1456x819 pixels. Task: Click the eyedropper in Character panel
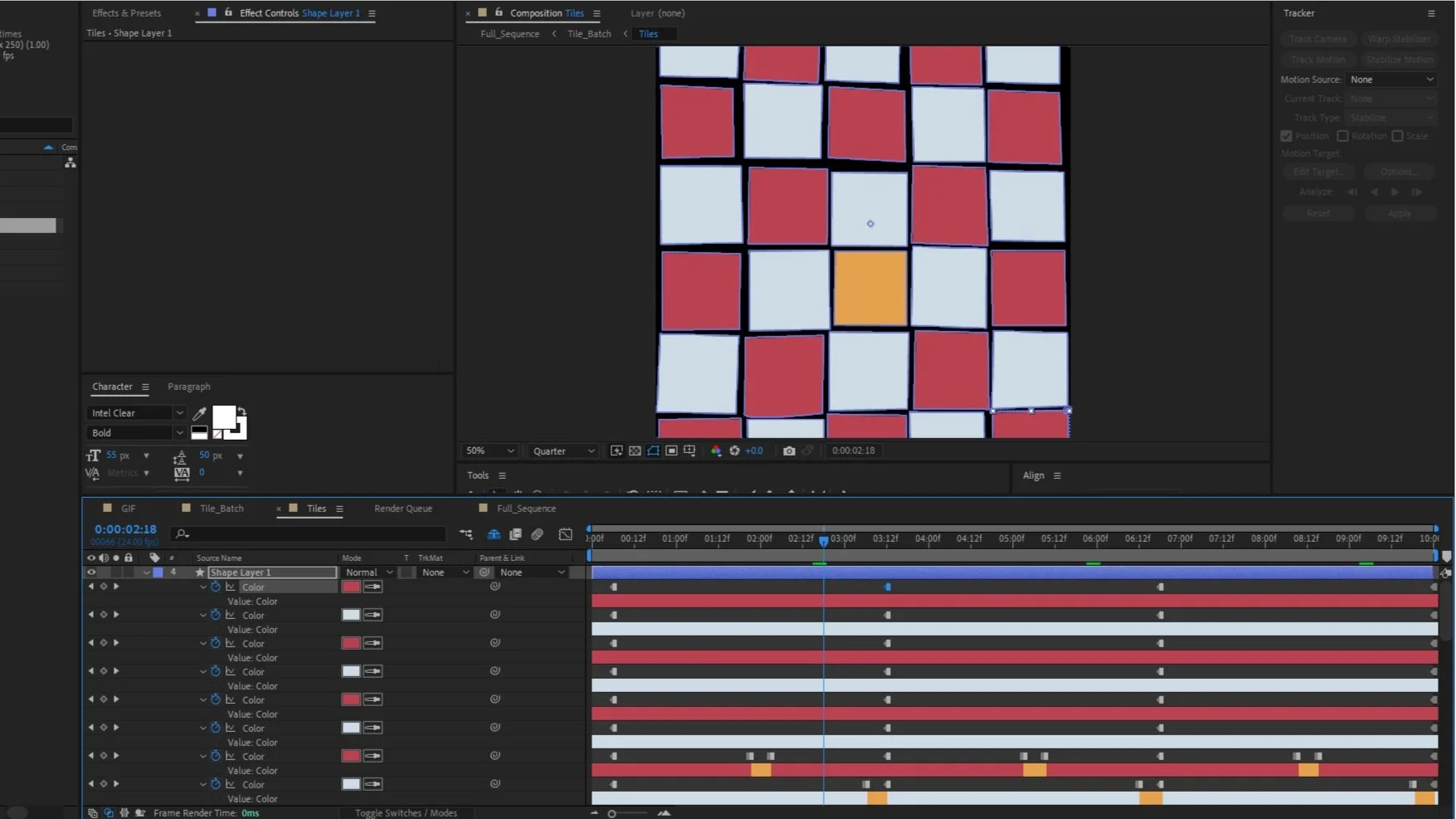click(199, 413)
